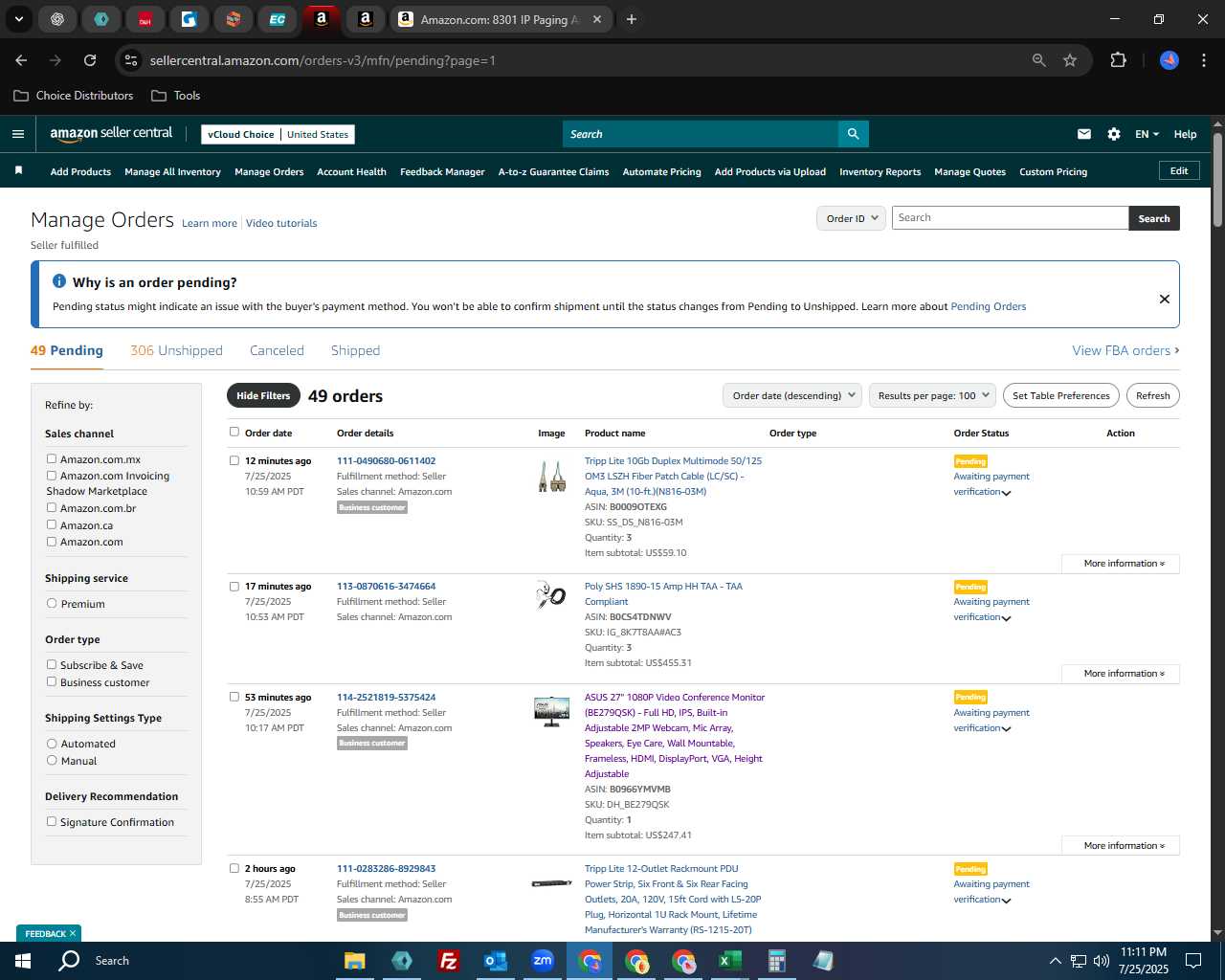Click the info icon in pending banner
Screen dimensions: 1225x980
tap(59, 281)
